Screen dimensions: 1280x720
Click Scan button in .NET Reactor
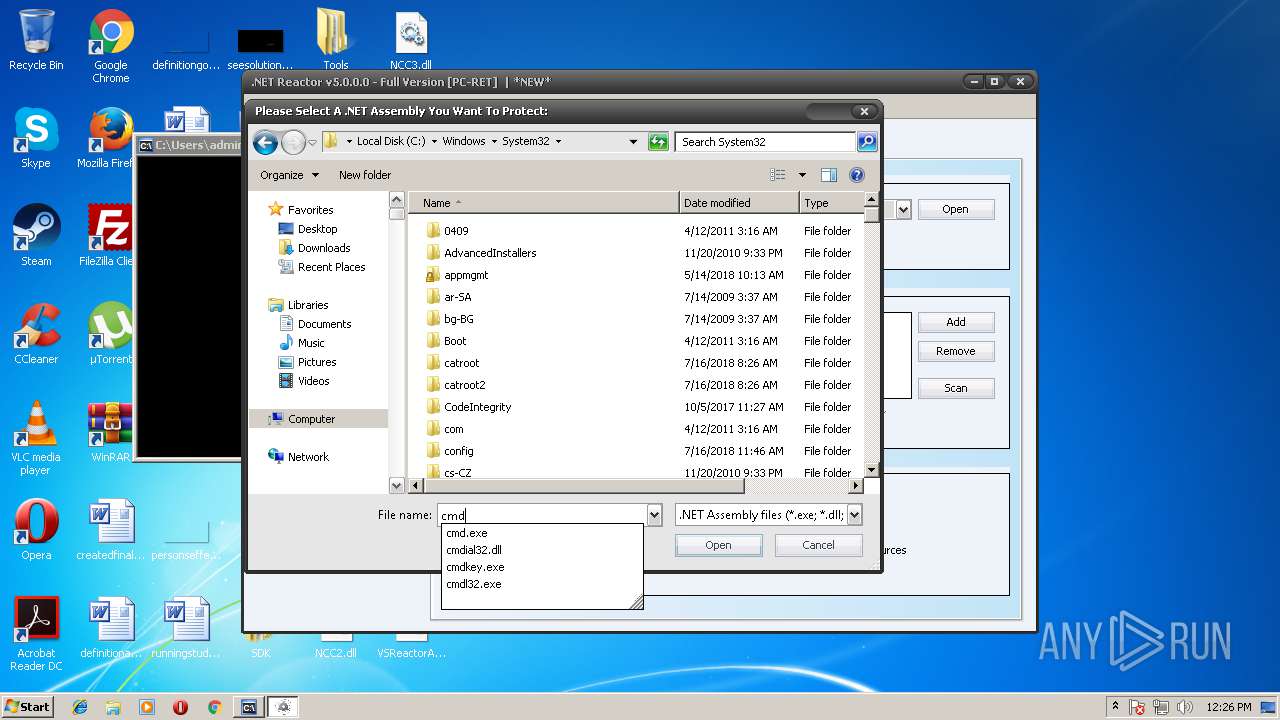pyautogui.click(x=956, y=388)
